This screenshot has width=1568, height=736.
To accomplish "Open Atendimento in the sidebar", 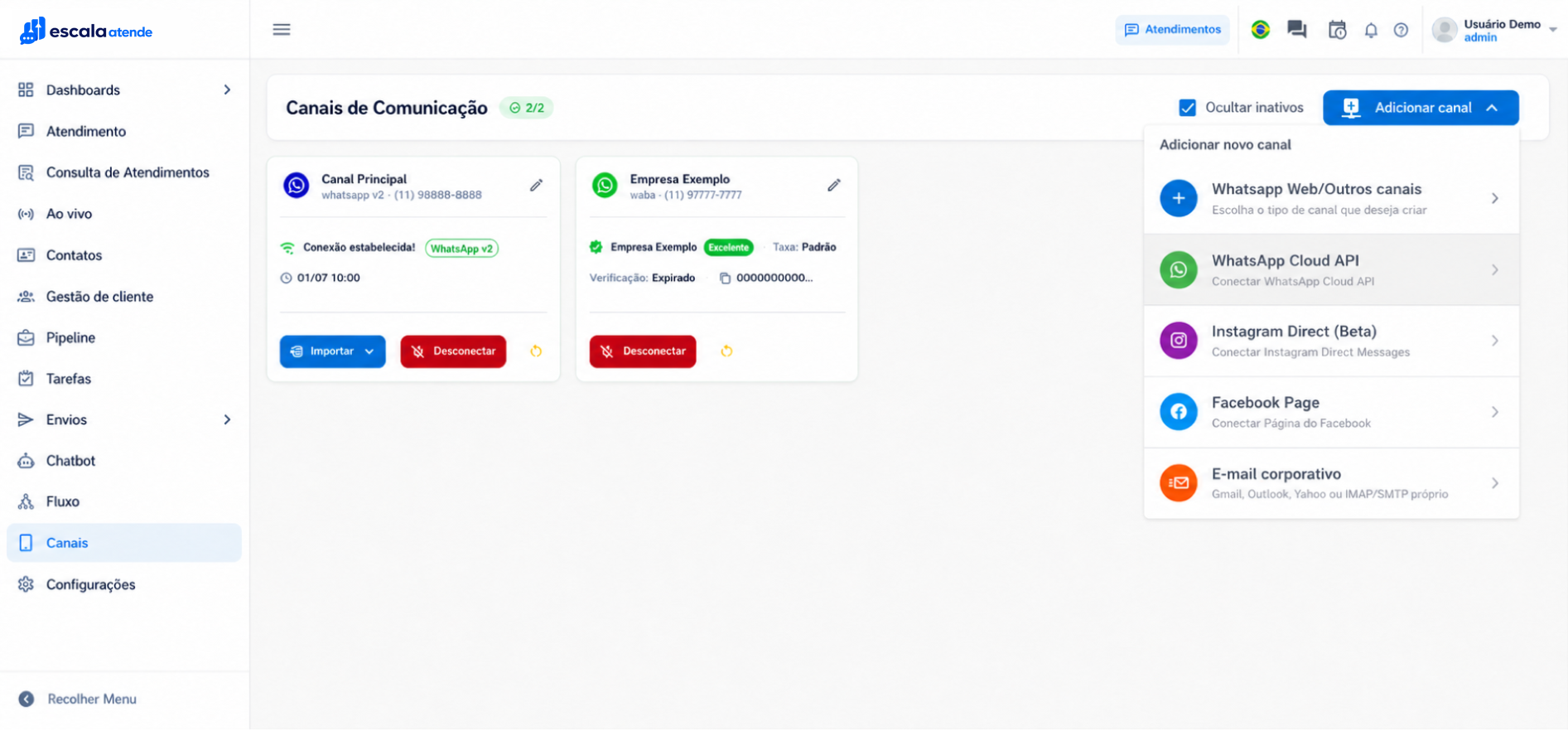I will 124,131.
